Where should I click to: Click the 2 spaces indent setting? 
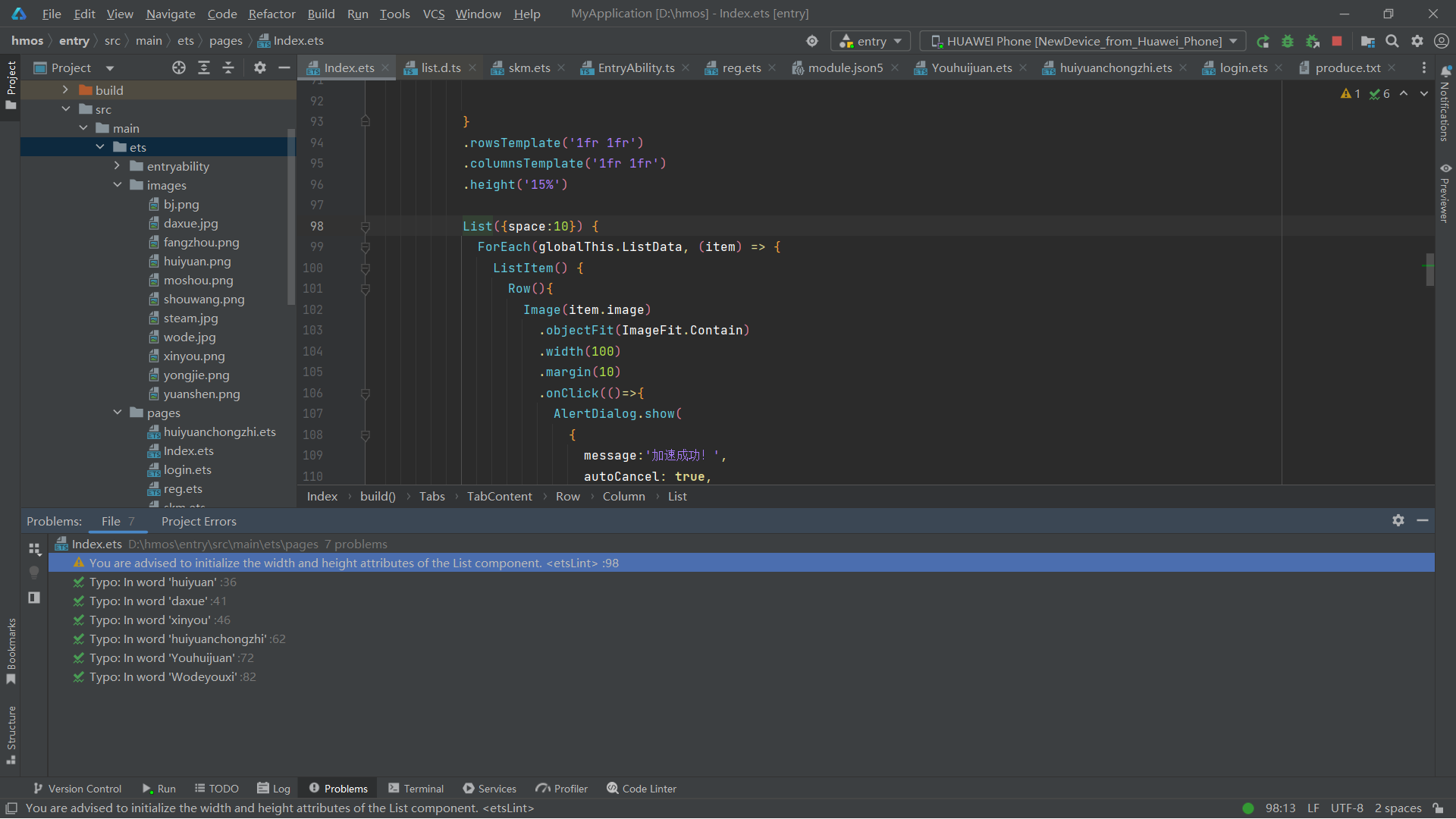pyautogui.click(x=1398, y=808)
